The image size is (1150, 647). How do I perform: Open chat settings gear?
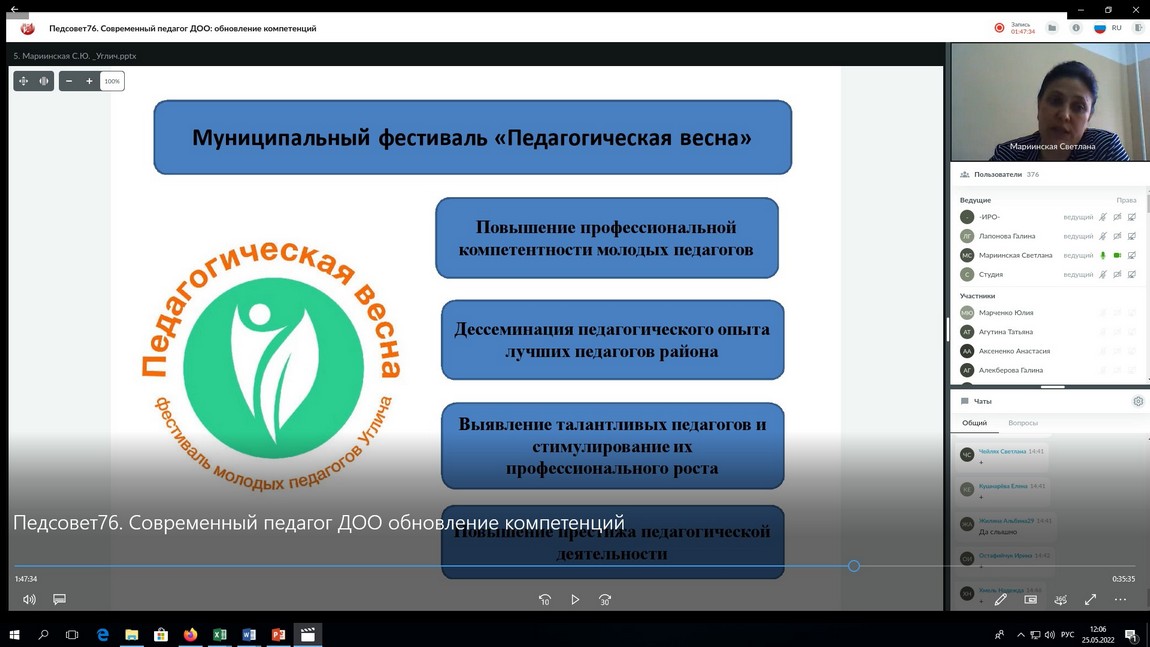1138,401
